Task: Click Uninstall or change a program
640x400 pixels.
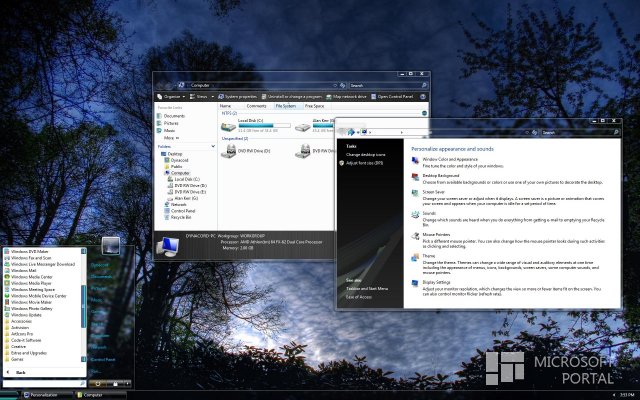Action: (292, 97)
